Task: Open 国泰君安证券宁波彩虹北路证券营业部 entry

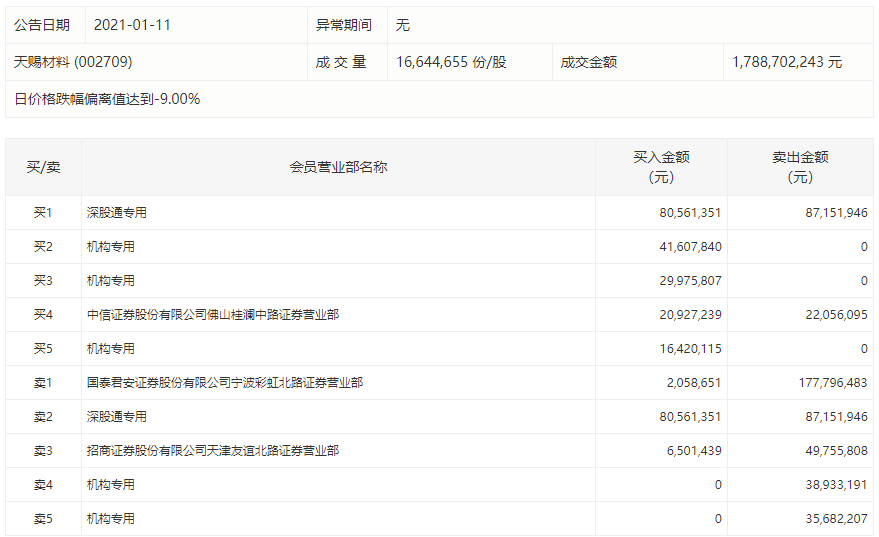Action: pyautogui.click(x=225, y=383)
